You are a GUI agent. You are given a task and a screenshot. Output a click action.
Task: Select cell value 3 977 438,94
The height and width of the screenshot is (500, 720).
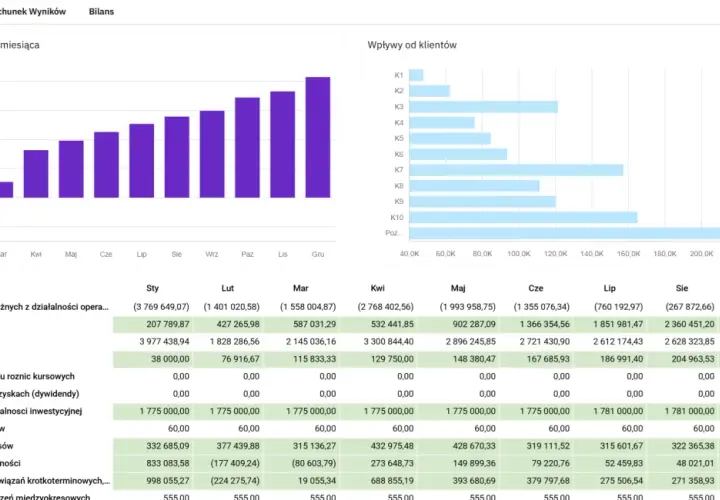(164, 342)
